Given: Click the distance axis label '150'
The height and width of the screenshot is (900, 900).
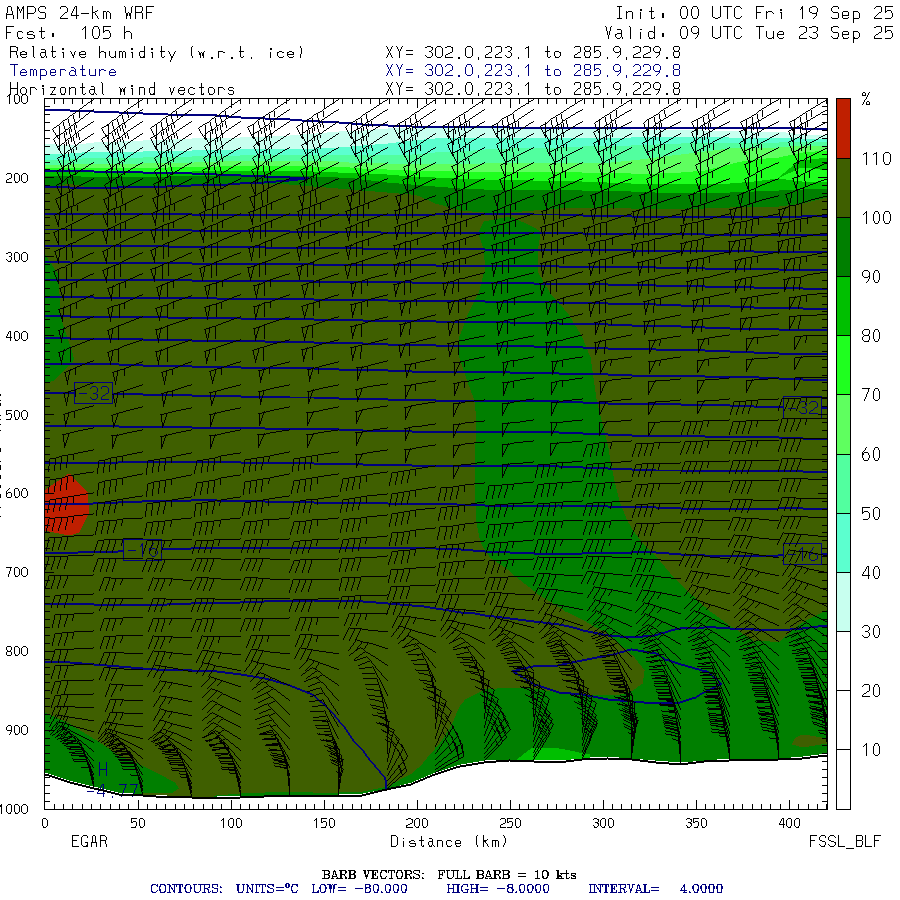Looking at the screenshot, I should [x=324, y=824].
